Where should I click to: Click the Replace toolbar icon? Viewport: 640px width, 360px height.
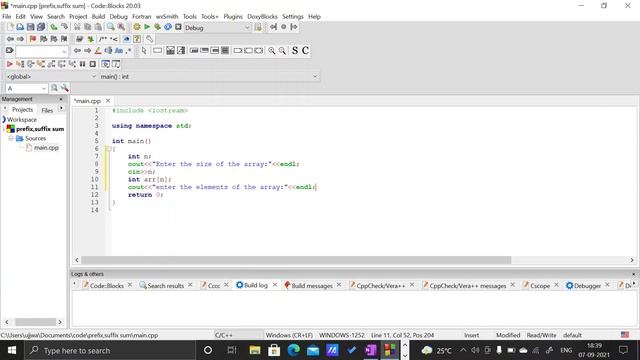click(x=121, y=27)
